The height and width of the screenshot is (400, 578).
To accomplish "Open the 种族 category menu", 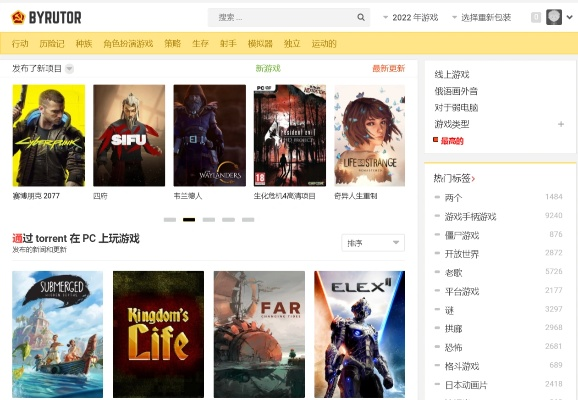I will click(84, 44).
